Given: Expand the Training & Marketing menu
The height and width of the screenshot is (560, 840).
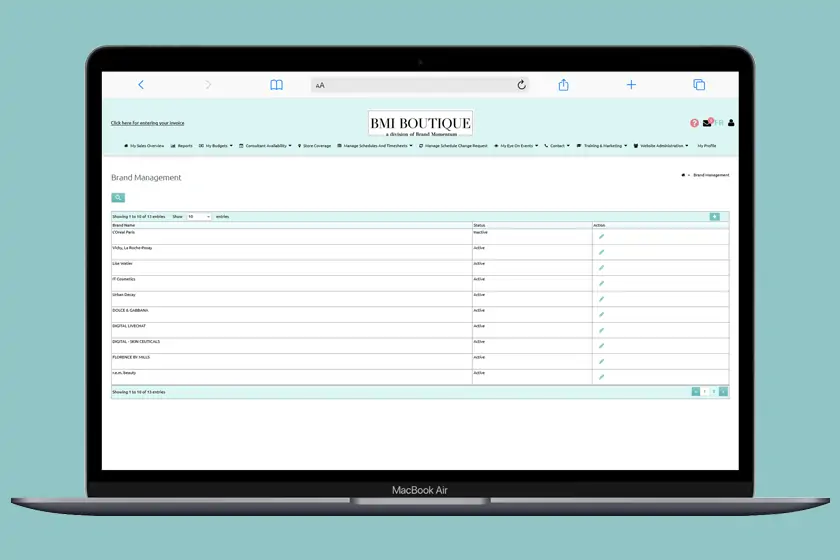Looking at the screenshot, I should click(x=603, y=145).
